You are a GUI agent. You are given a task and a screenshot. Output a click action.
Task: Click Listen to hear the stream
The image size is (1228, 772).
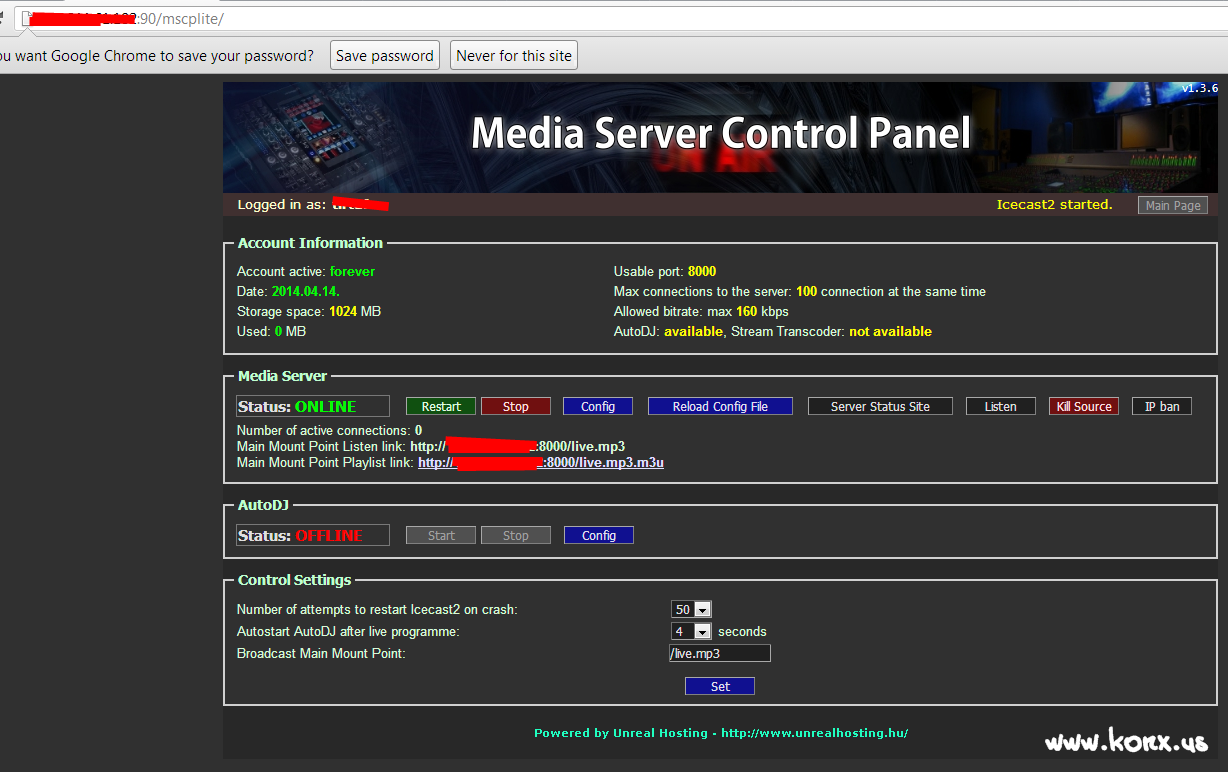pos(1000,406)
